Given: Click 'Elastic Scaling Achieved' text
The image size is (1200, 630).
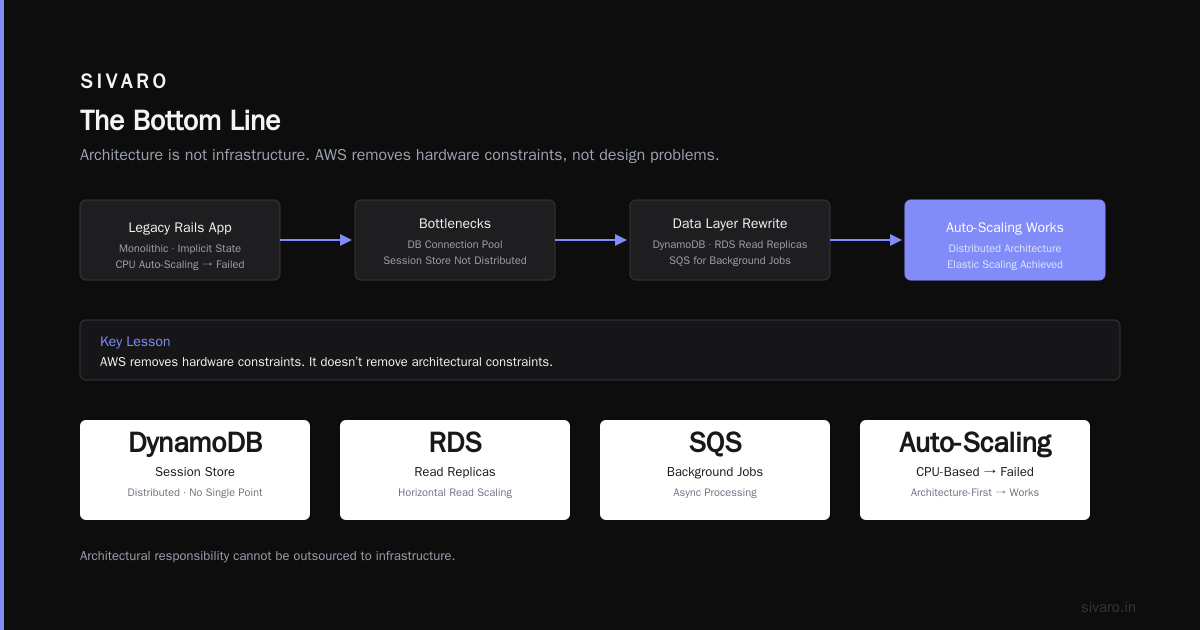Looking at the screenshot, I should pos(1005,264).
